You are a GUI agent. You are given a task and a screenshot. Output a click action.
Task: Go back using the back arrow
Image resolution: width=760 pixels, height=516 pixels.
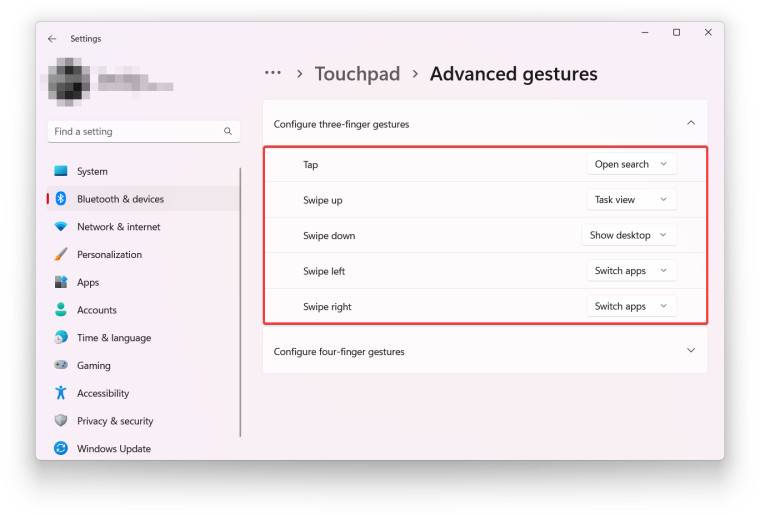(x=52, y=39)
